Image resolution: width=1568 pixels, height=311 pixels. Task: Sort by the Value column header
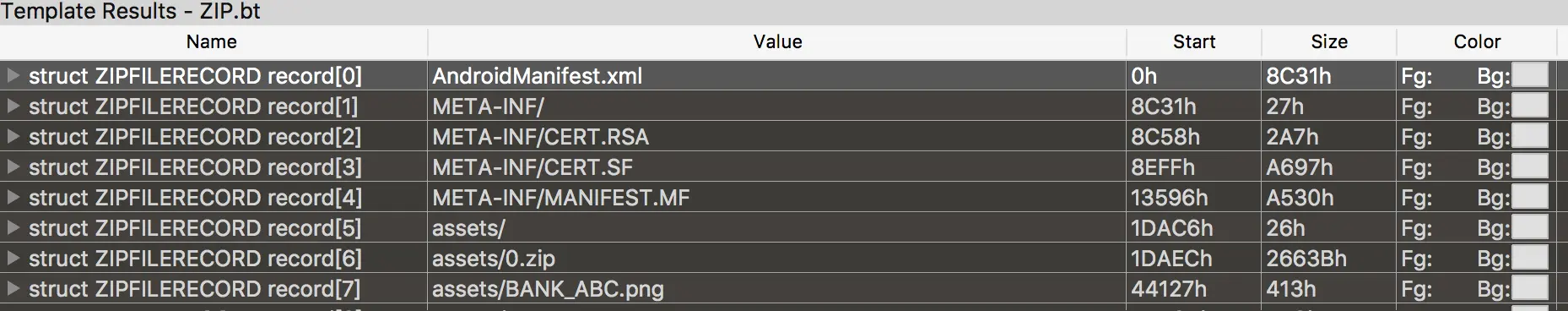(x=777, y=41)
